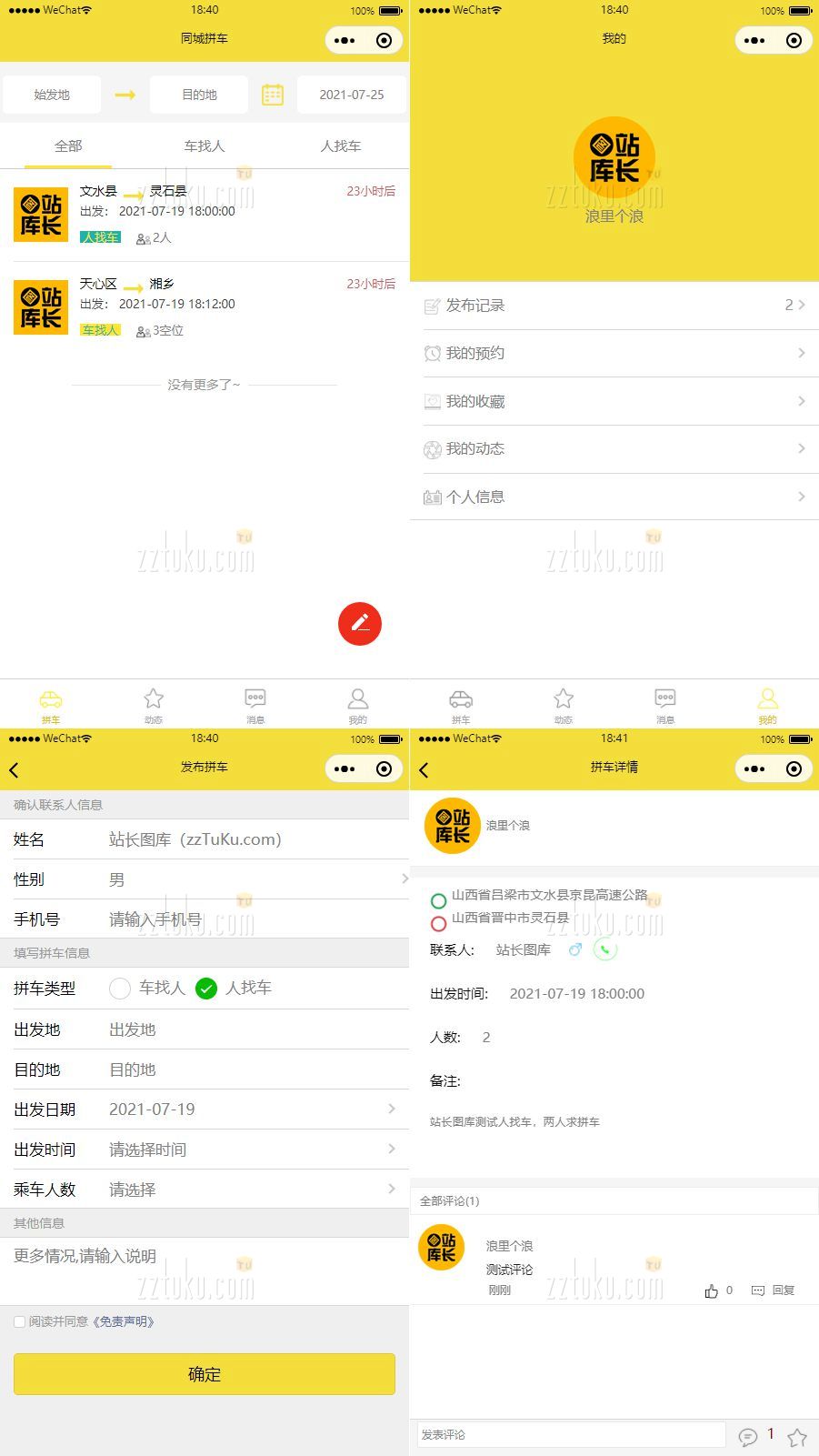The height and width of the screenshot is (1456, 819).
Task: Reply to comment via 回复 icon
Action: point(773,1290)
